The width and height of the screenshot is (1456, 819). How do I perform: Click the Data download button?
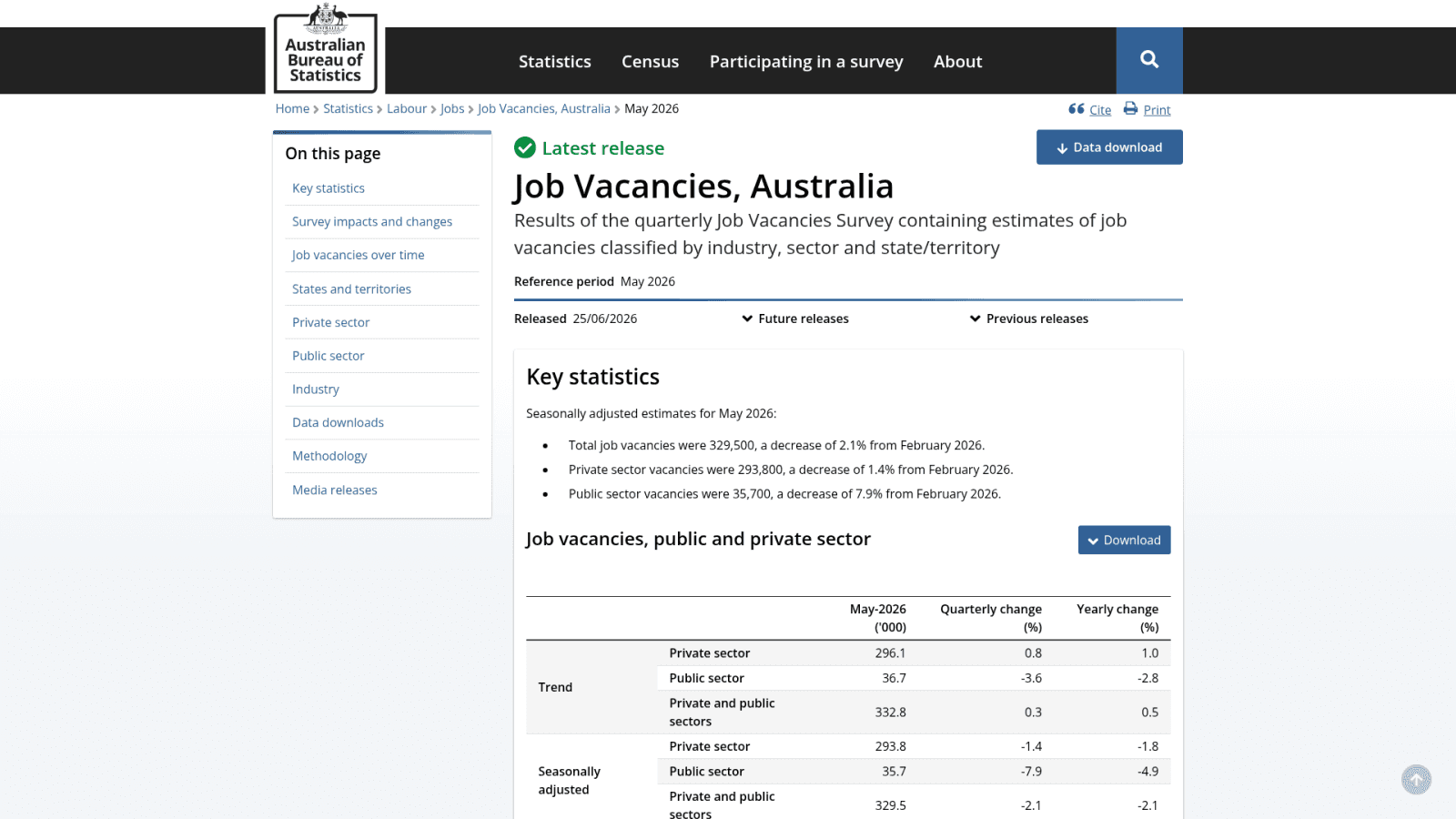pyautogui.click(x=1109, y=147)
